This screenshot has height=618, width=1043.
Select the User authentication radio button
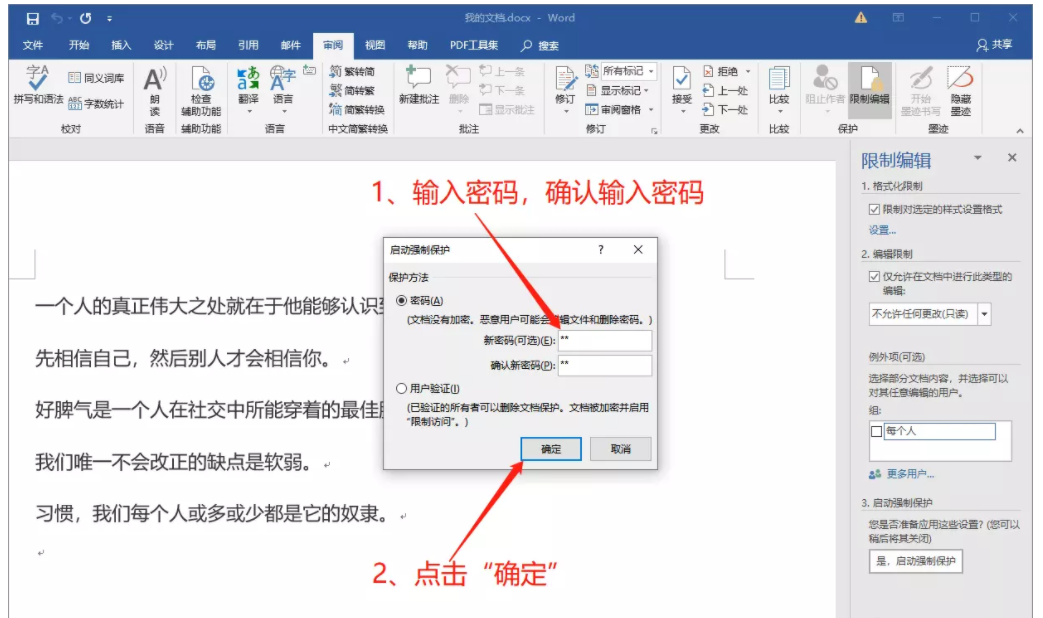401,388
